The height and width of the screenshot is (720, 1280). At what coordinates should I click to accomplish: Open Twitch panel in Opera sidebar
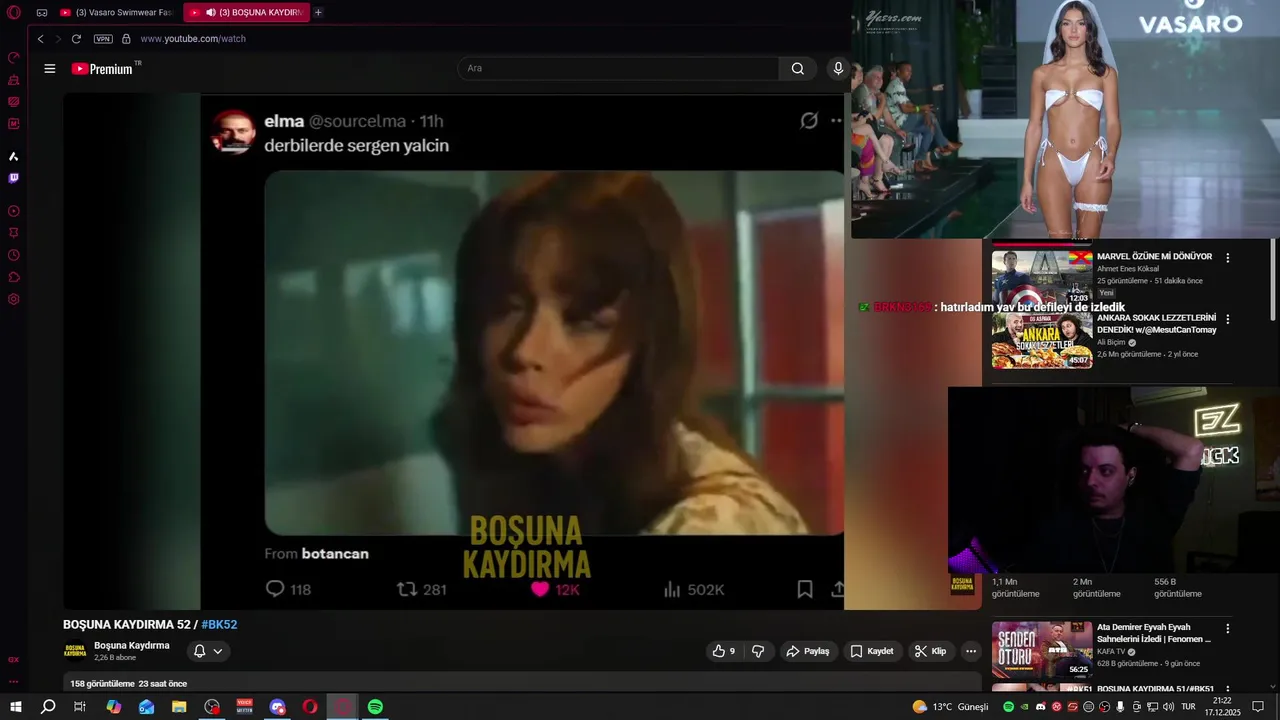coord(13,178)
